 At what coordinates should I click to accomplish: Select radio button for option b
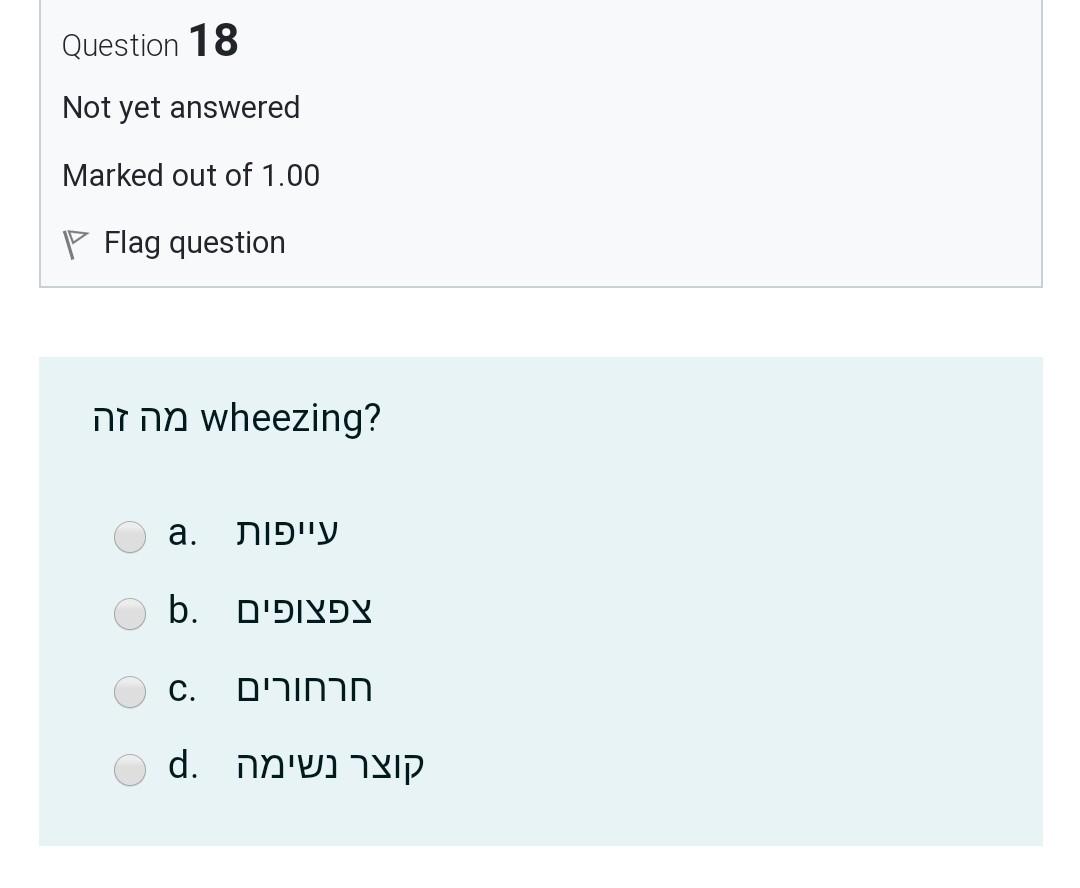click(130, 614)
